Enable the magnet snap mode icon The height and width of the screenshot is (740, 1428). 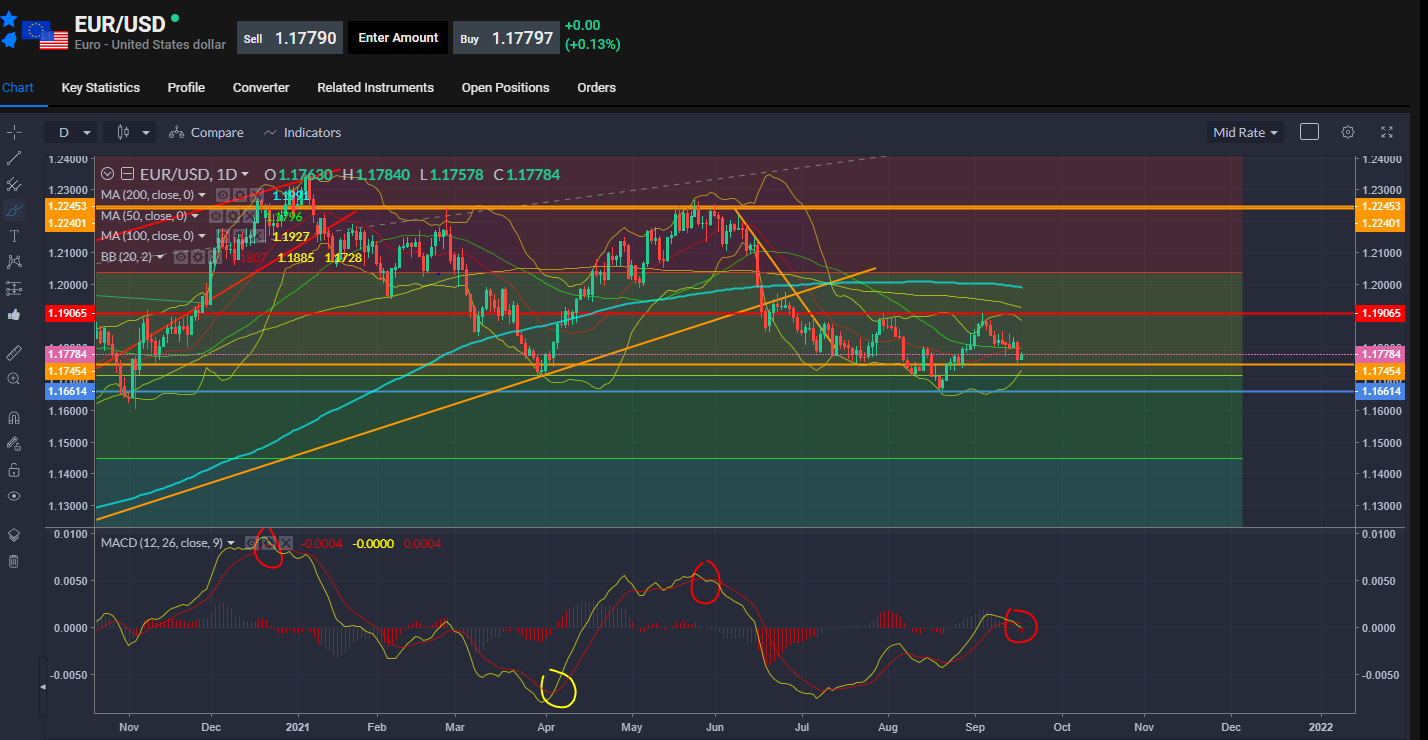coord(14,417)
